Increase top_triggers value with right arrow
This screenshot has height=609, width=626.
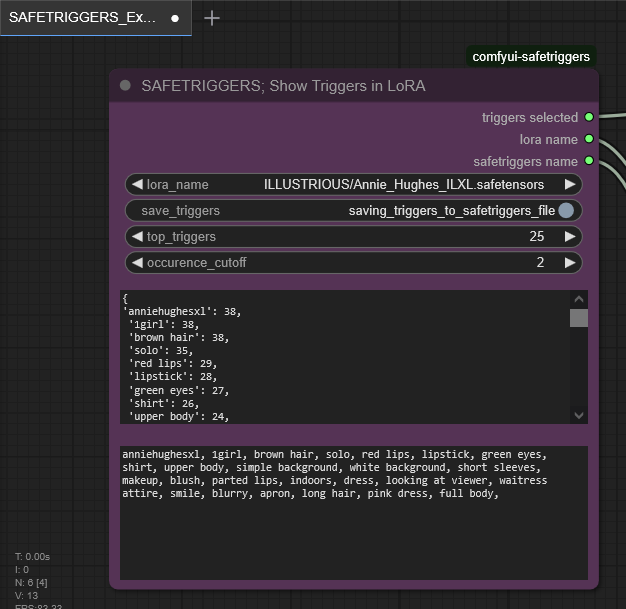coord(570,236)
